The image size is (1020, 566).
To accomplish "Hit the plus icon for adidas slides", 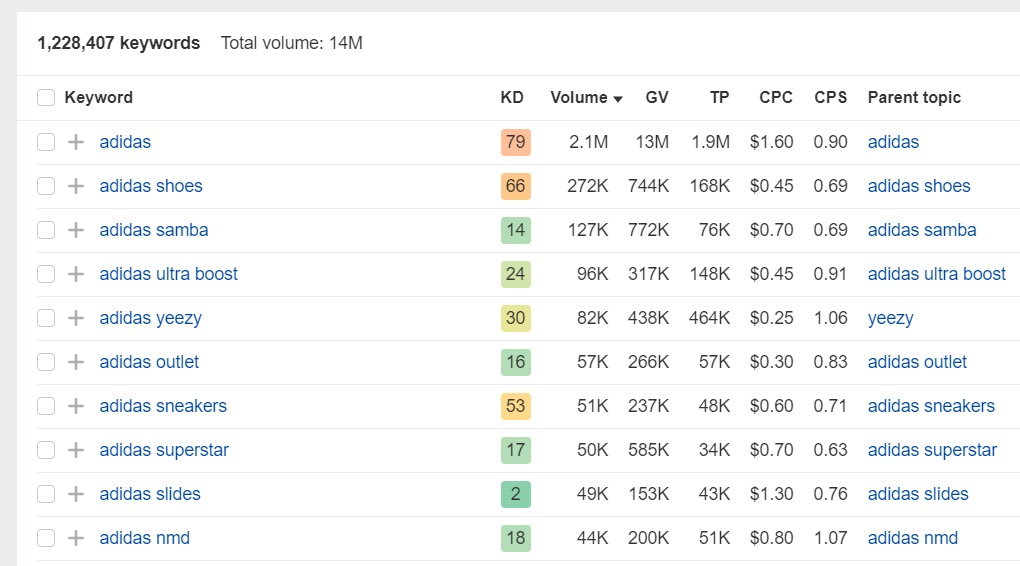I will [75, 494].
